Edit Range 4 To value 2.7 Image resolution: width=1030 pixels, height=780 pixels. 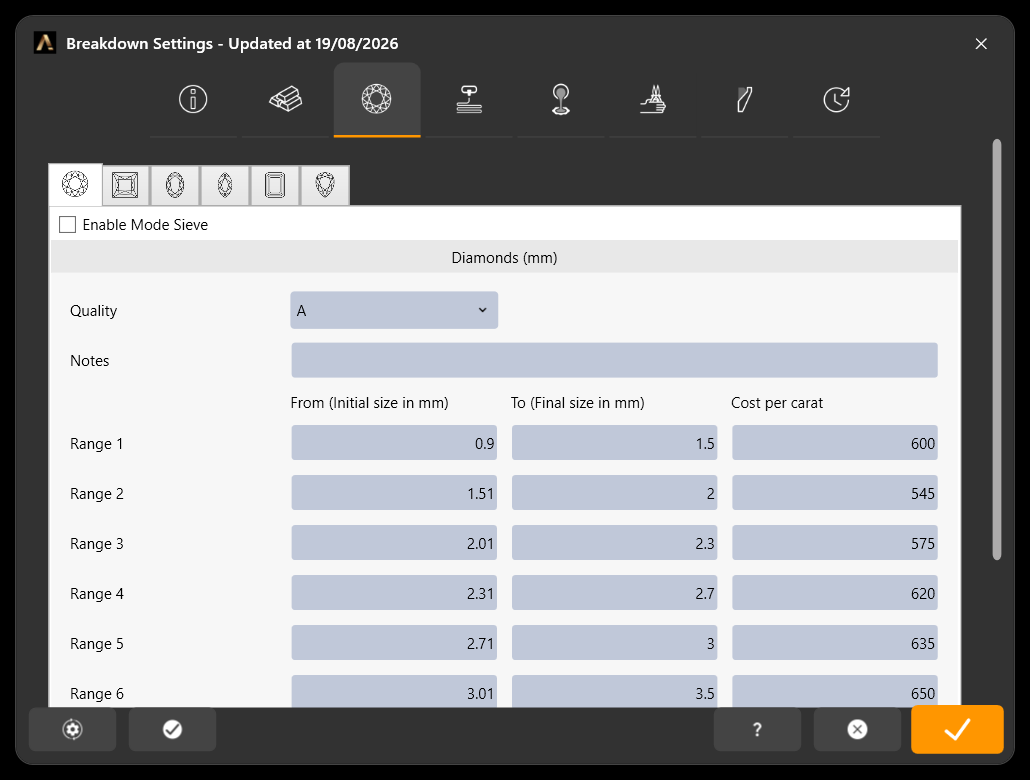point(614,593)
